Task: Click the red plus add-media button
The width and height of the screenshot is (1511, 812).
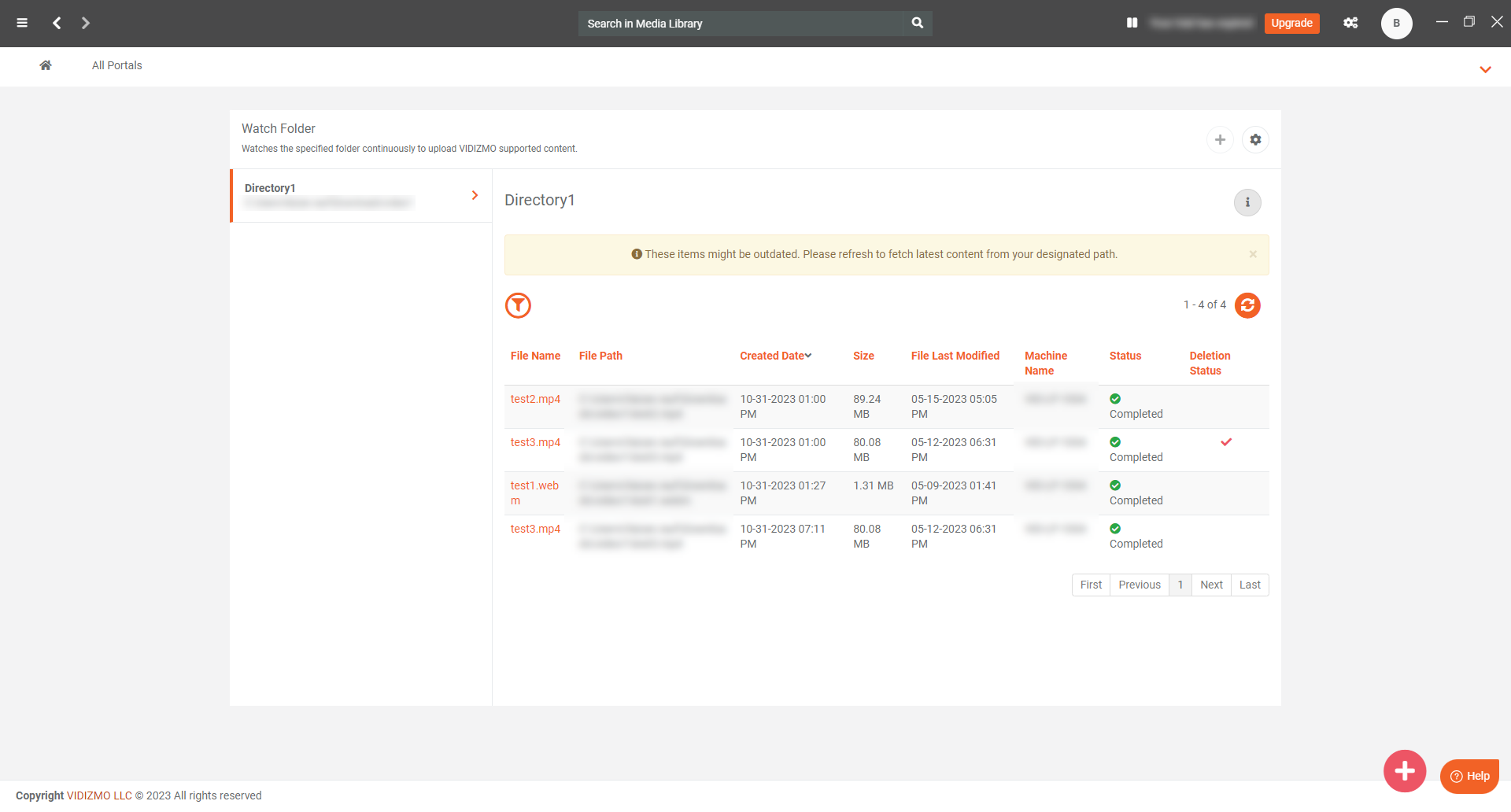Action: click(x=1404, y=771)
